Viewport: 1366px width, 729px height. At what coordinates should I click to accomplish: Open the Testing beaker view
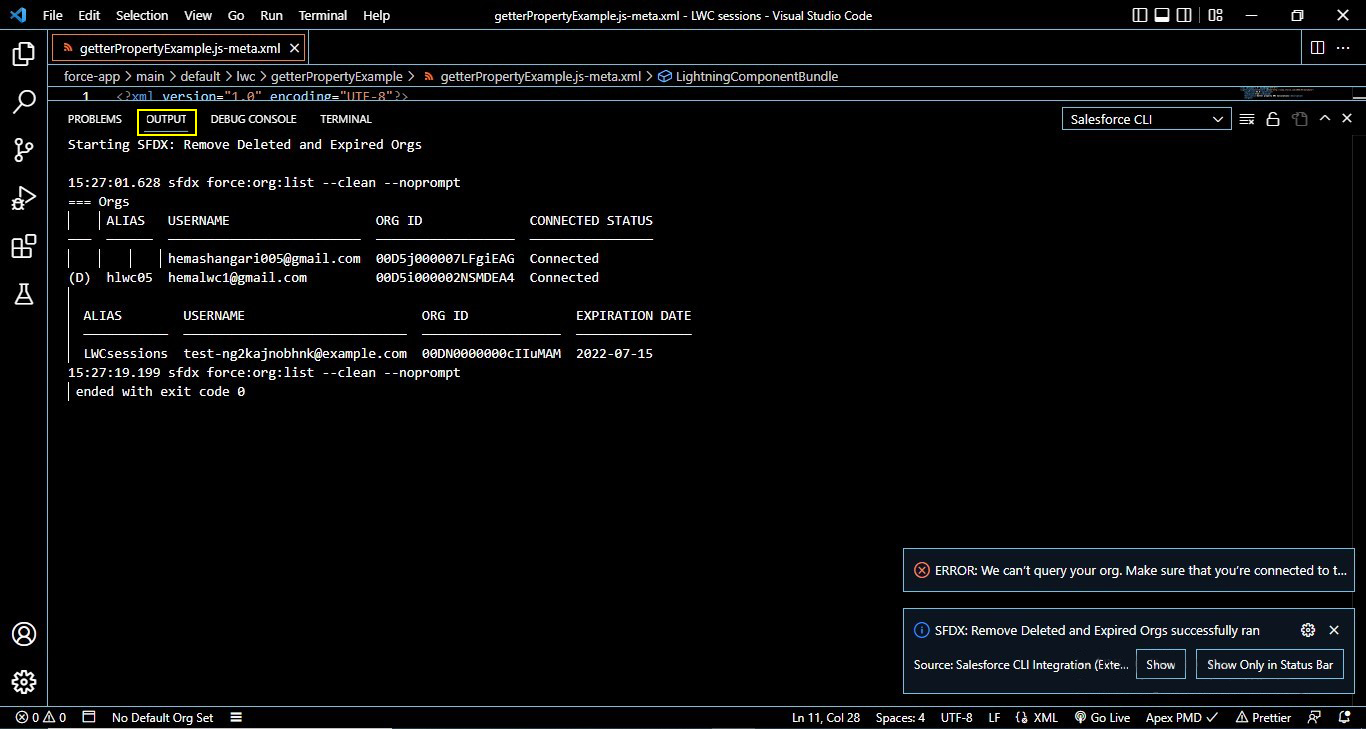(24, 293)
